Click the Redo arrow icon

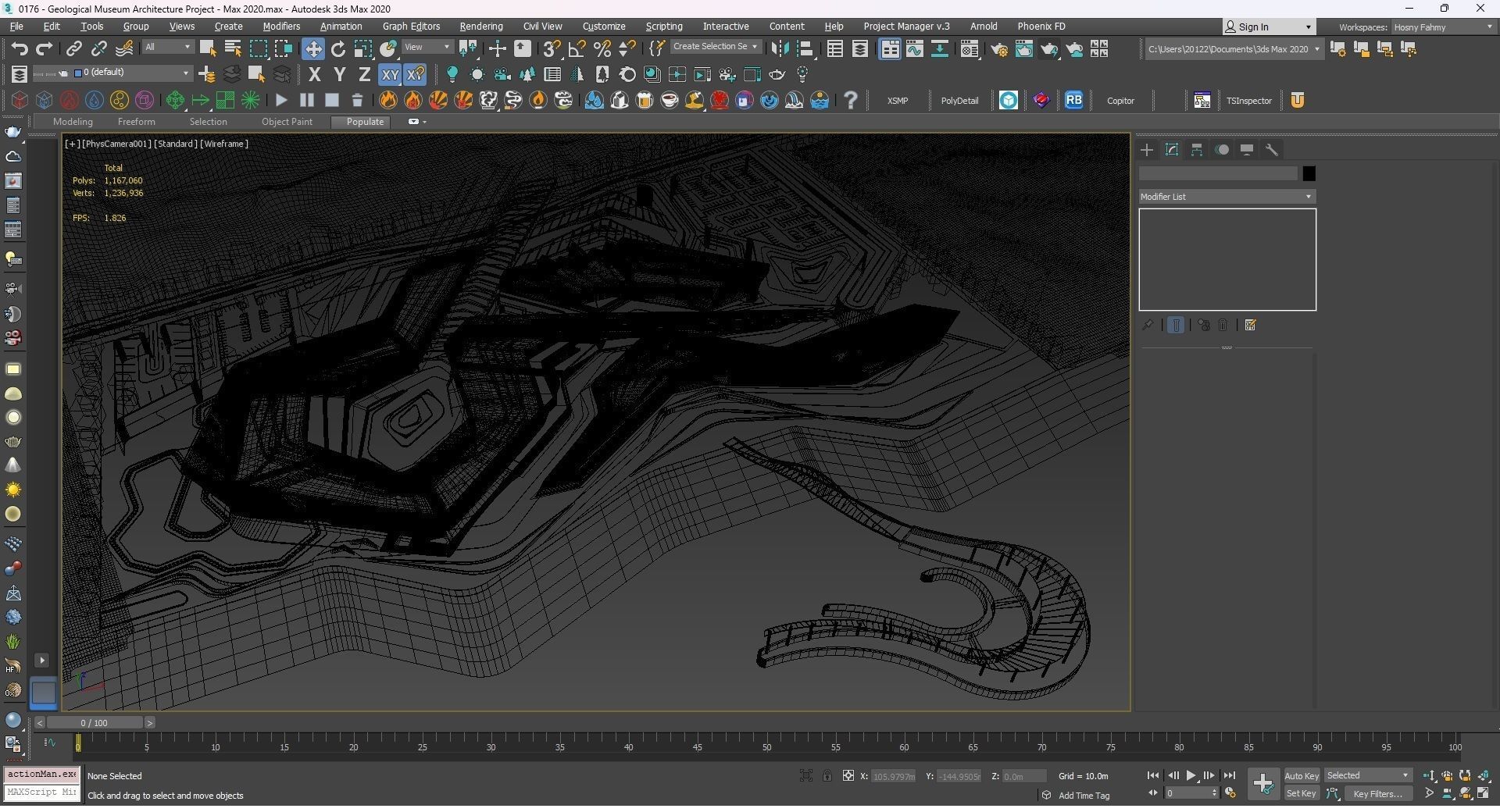[45, 48]
